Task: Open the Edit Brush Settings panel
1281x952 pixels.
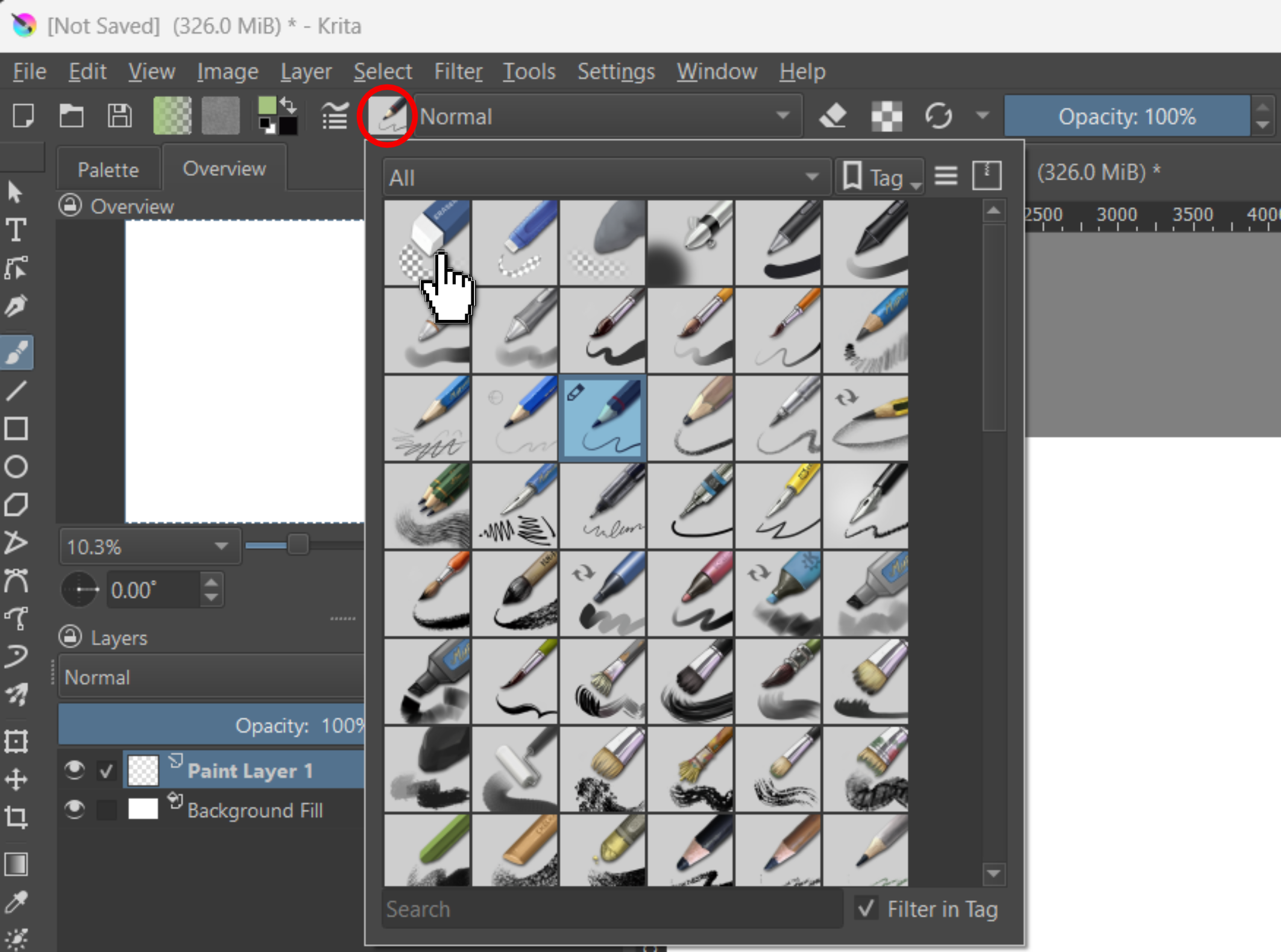Action: click(x=335, y=116)
